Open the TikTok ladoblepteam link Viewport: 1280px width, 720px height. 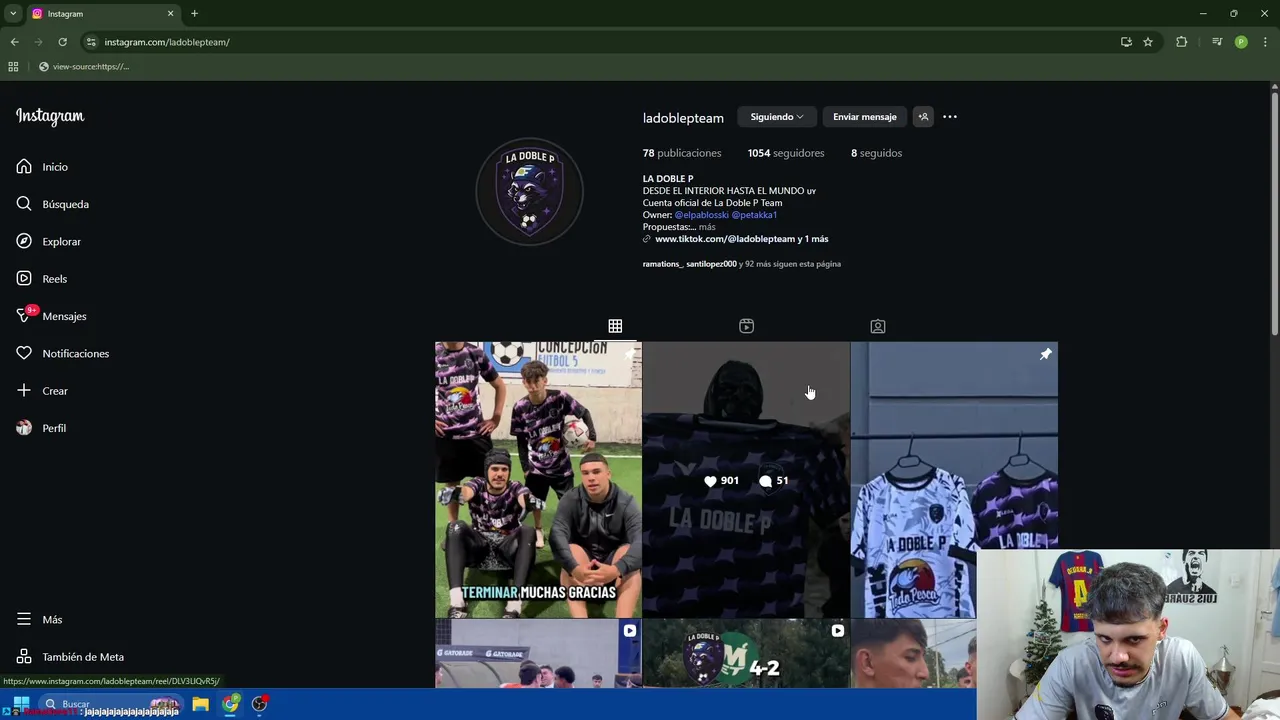tap(741, 239)
